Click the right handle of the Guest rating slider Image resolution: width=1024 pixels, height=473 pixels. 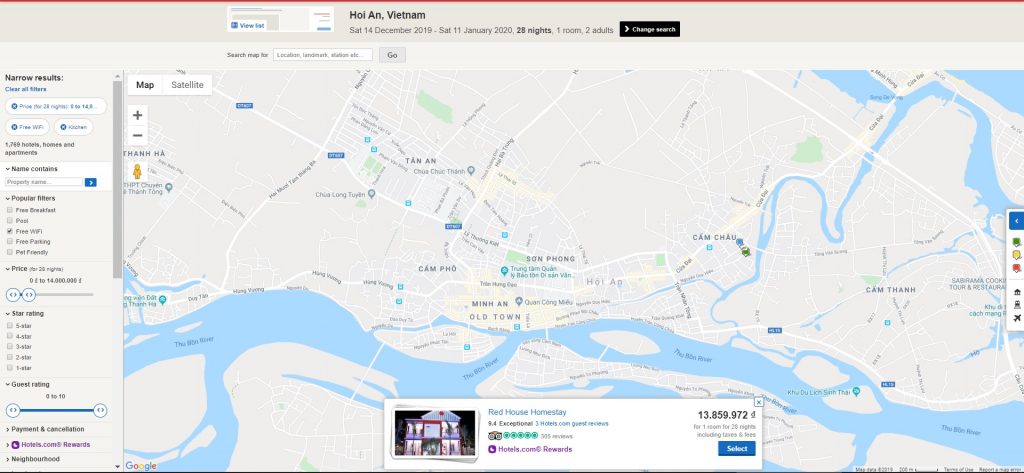tap(100, 410)
